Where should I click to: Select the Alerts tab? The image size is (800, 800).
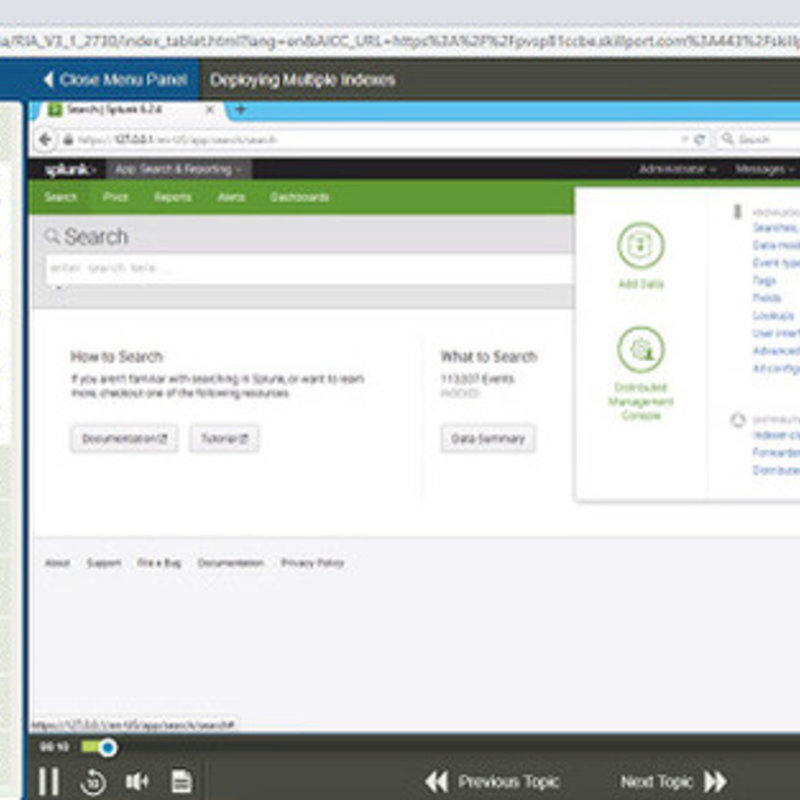pos(231,197)
